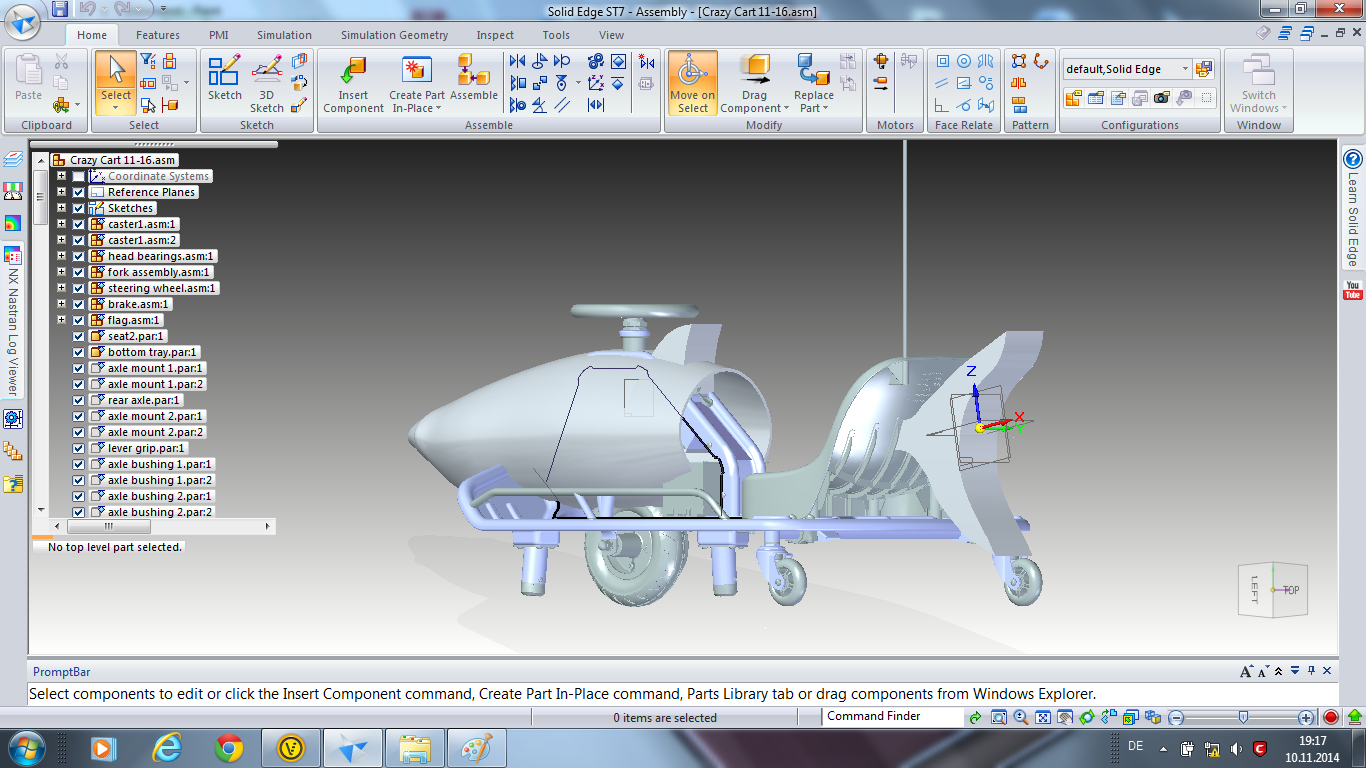Click the red Record button in status bar
This screenshot has width=1366, height=768.
pyautogui.click(x=1331, y=717)
